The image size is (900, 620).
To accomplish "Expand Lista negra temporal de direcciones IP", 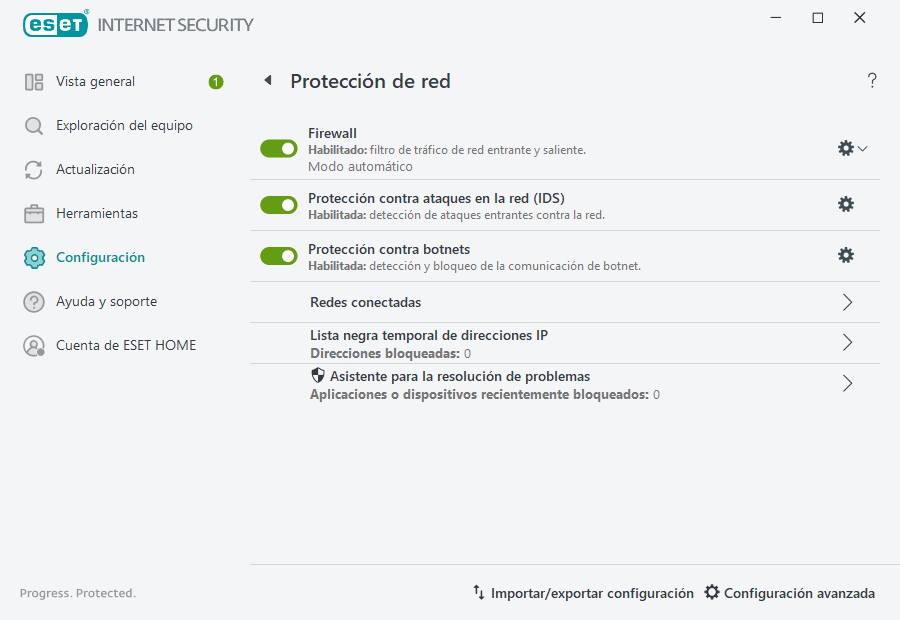I will click(x=847, y=342).
